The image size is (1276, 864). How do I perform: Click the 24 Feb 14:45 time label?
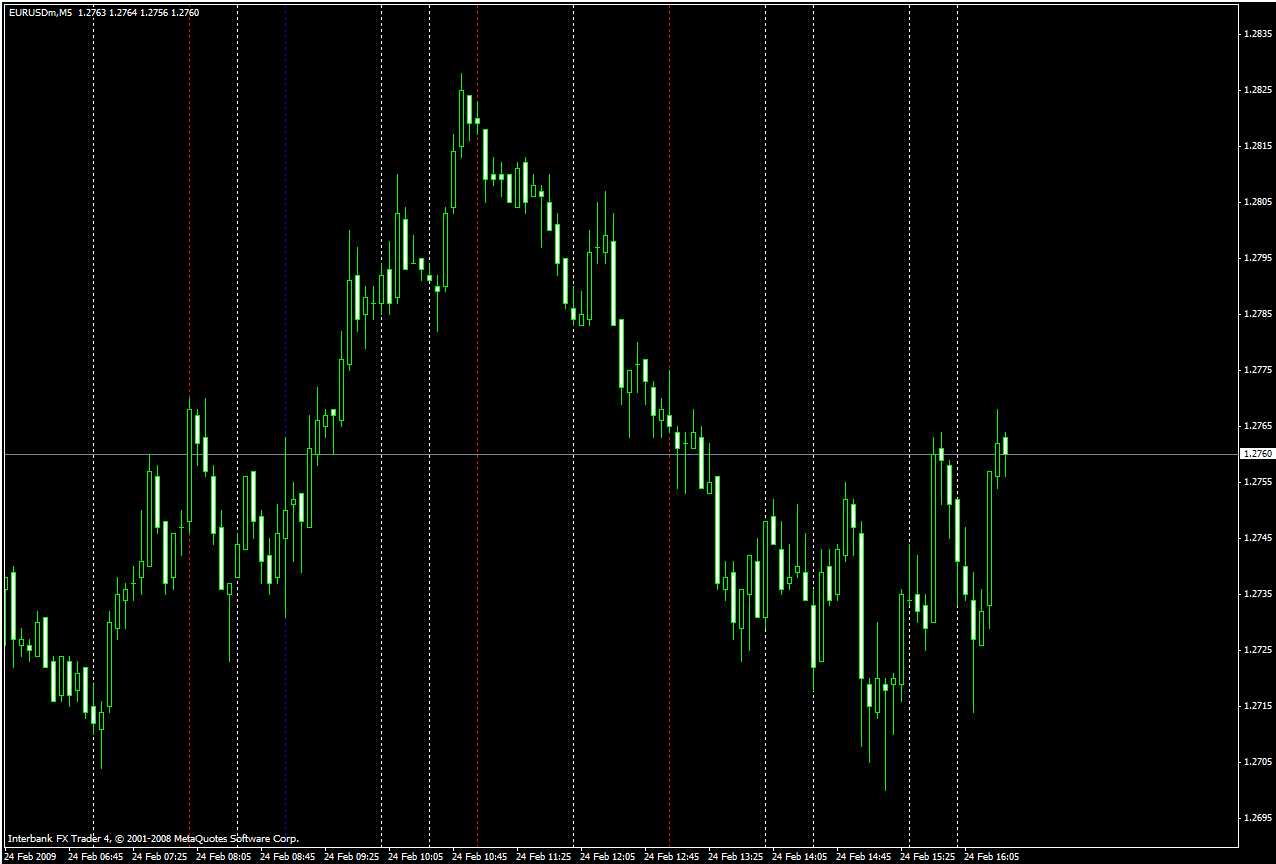click(x=864, y=857)
